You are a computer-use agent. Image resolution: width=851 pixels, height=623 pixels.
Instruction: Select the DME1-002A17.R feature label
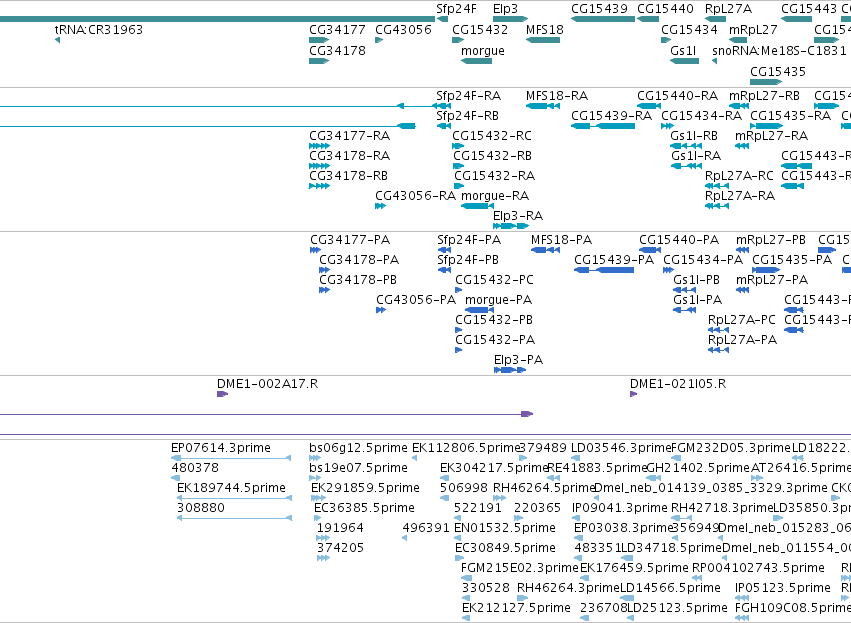point(267,384)
